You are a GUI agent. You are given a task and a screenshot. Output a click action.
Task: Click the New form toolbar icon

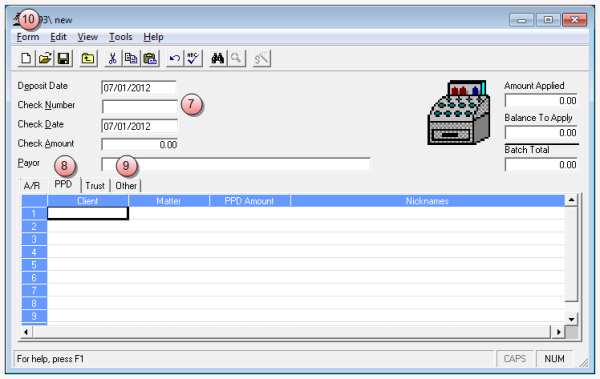tap(26, 59)
